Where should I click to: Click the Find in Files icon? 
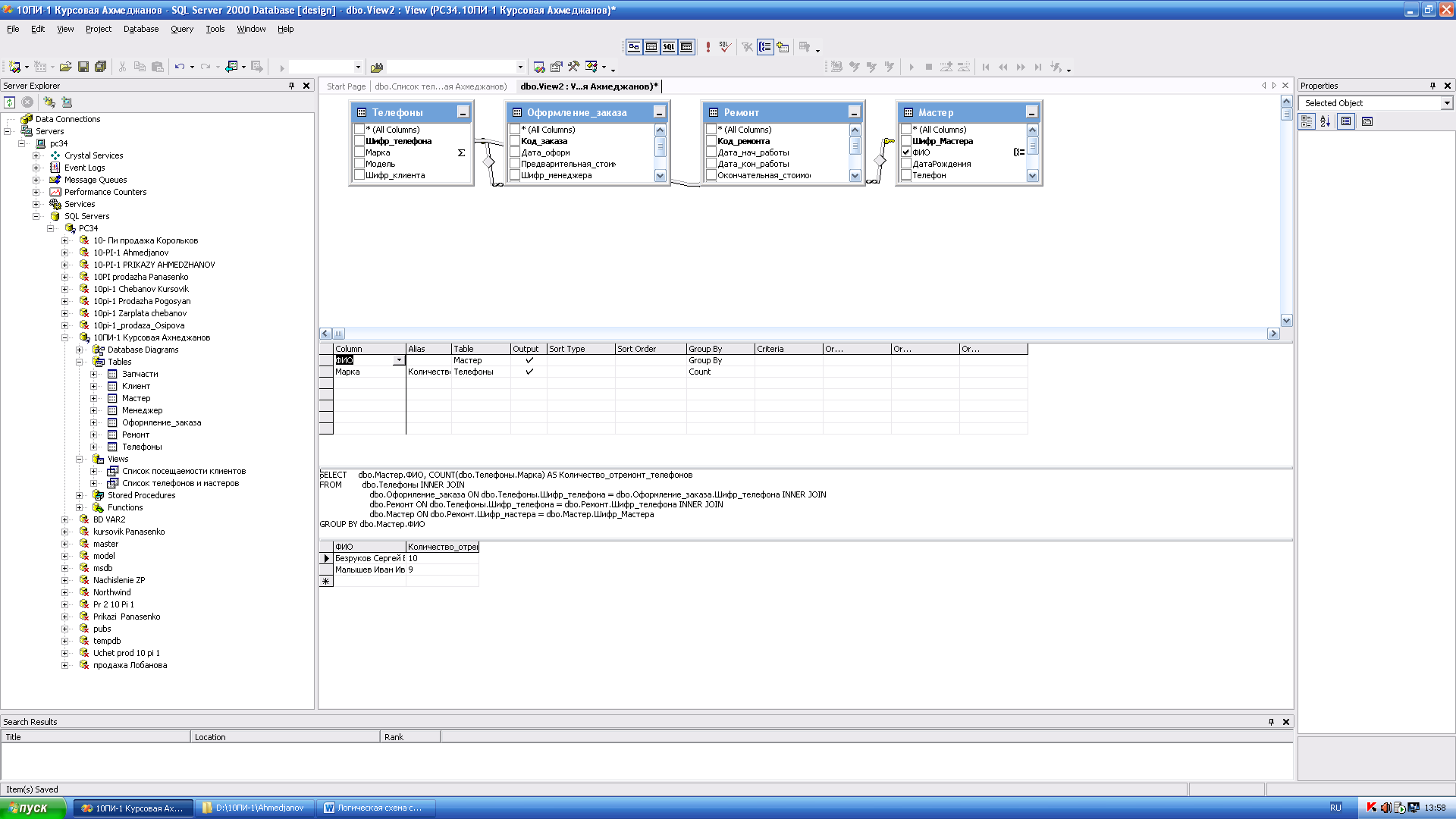[x=377, y=67]
